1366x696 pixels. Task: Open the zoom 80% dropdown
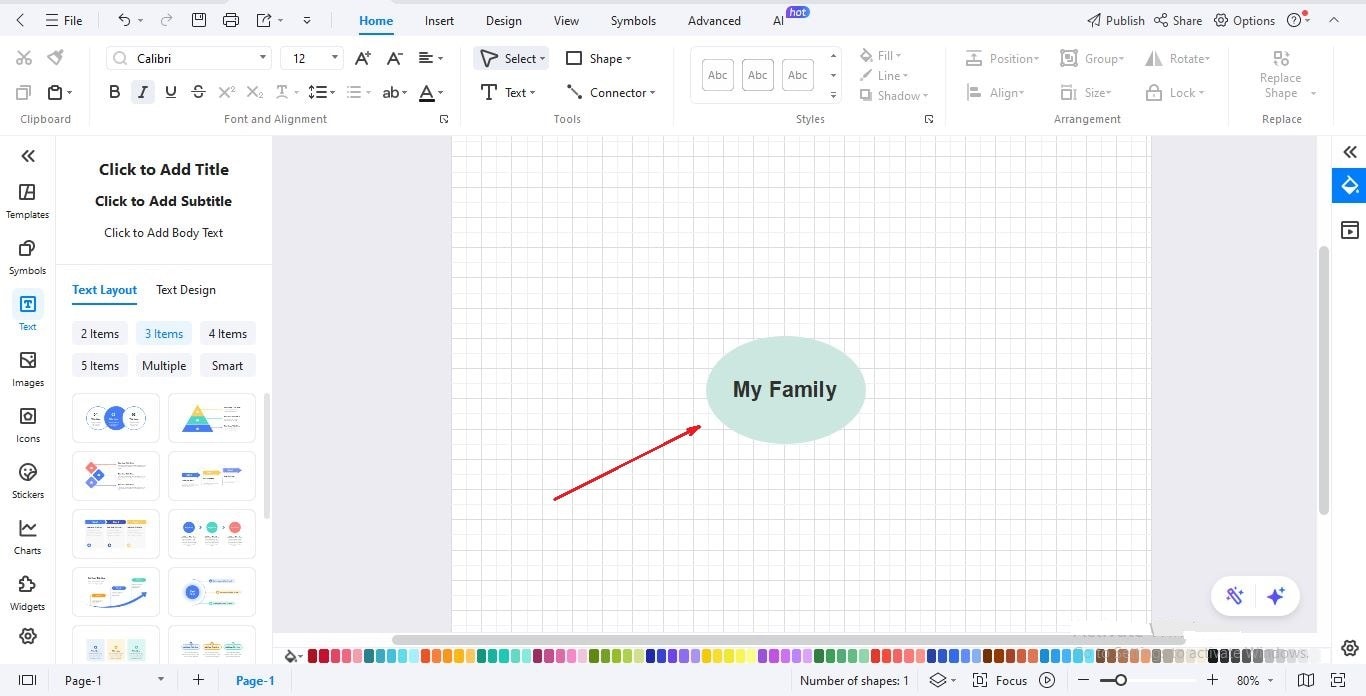(1270, 680)
